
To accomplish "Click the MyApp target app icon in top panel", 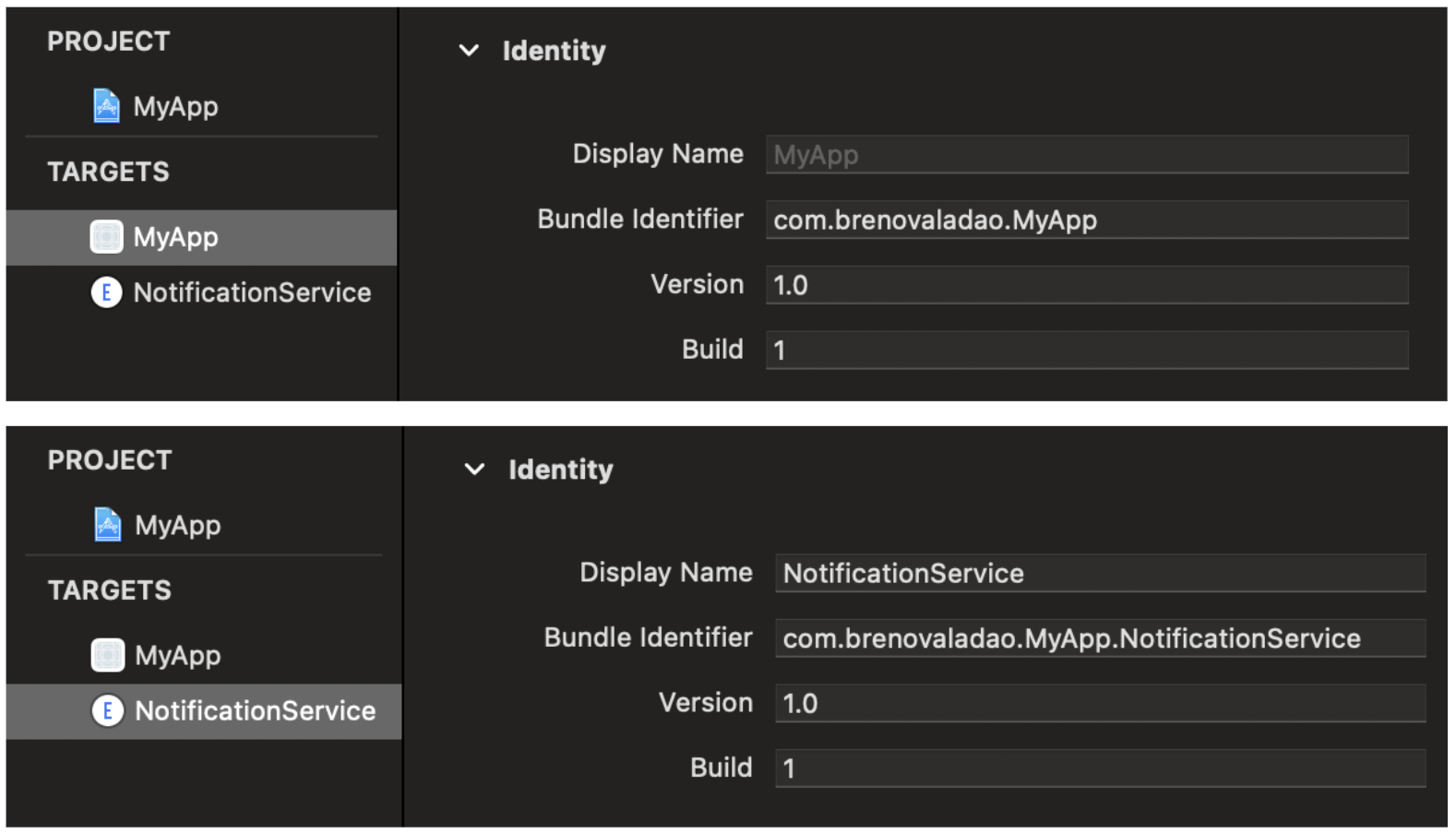I will [x=106, y=237].
